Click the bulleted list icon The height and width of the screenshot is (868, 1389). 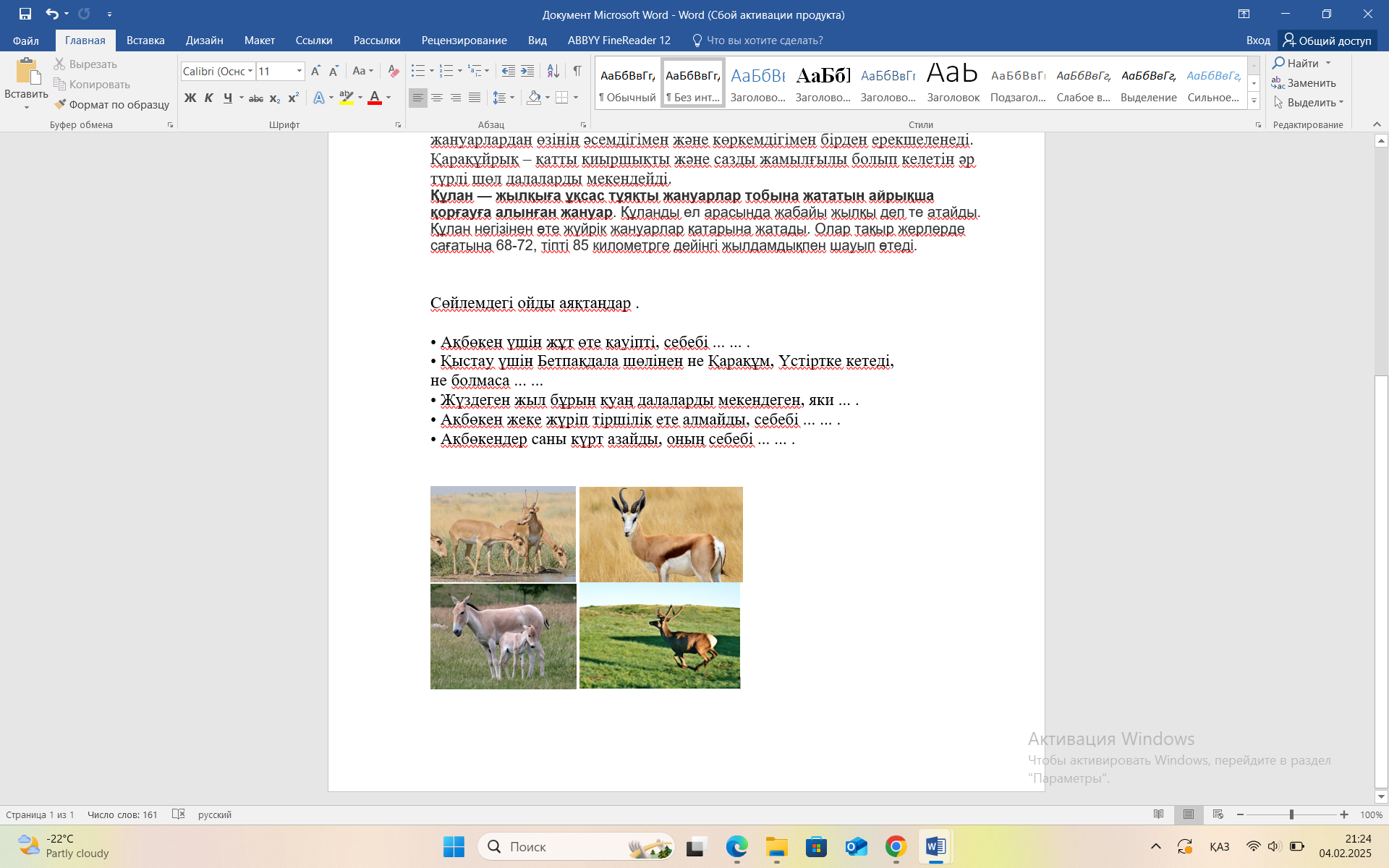(417, 71)
